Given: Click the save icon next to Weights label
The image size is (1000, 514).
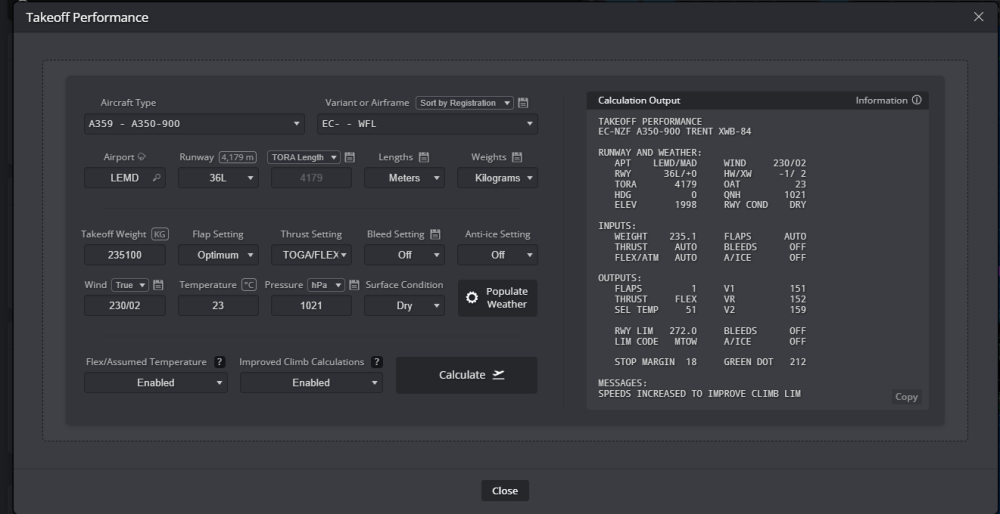Looking at the screenshot, I should point(517,157).
